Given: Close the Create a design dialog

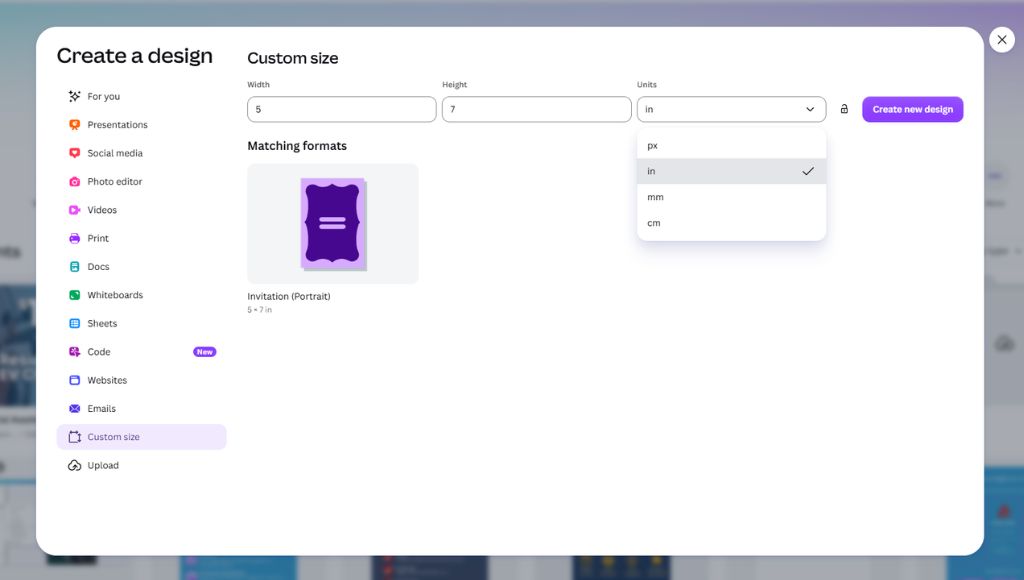Looking at the screenshot, I should pyautogui.click(x=1001, y=40).
